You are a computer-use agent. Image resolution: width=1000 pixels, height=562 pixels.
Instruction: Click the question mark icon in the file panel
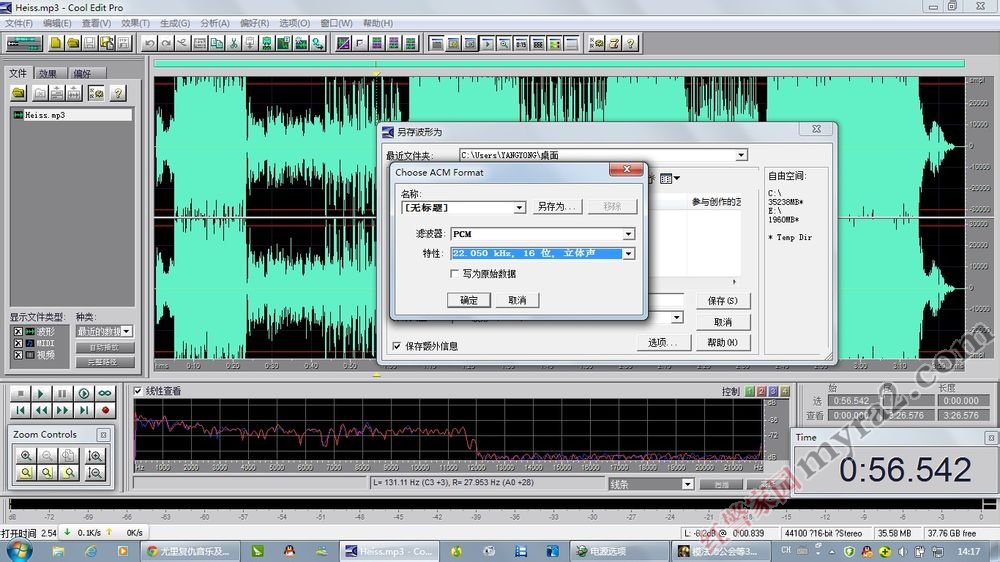point(117,93)
